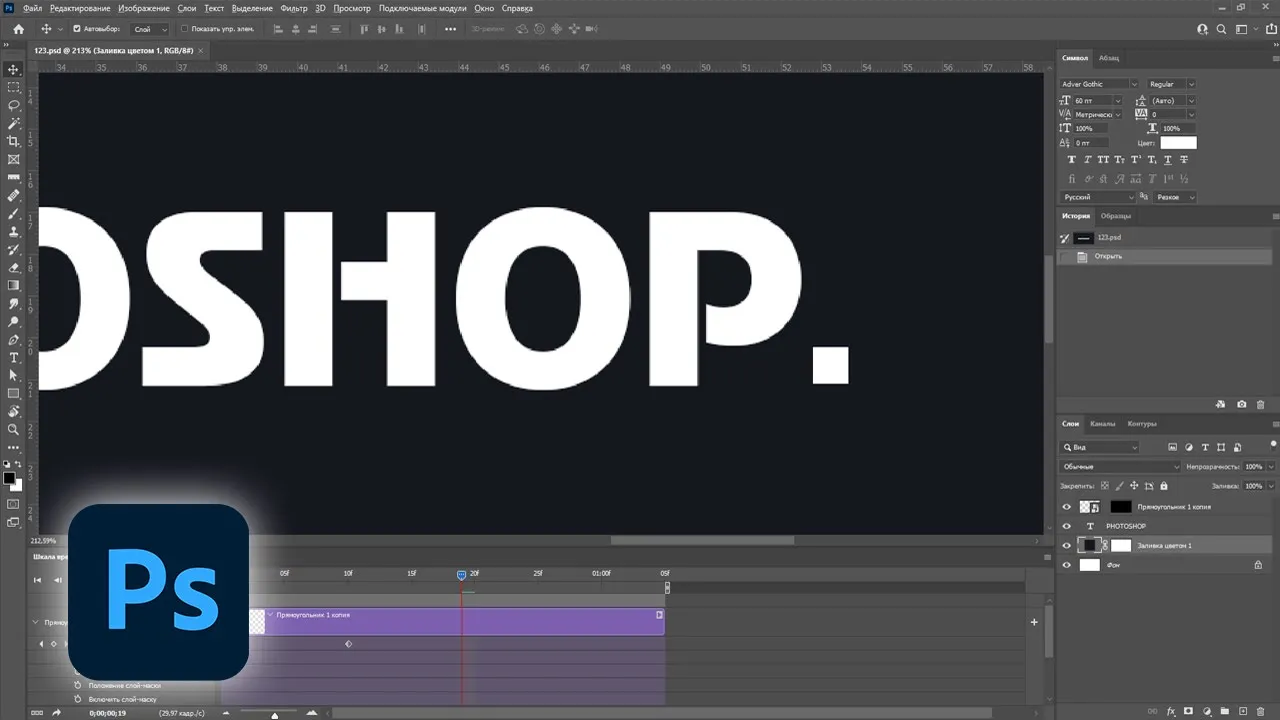Switch to the Каналы tab
This screenshot has height=720, width=1280.
[x=1103, y=424]
